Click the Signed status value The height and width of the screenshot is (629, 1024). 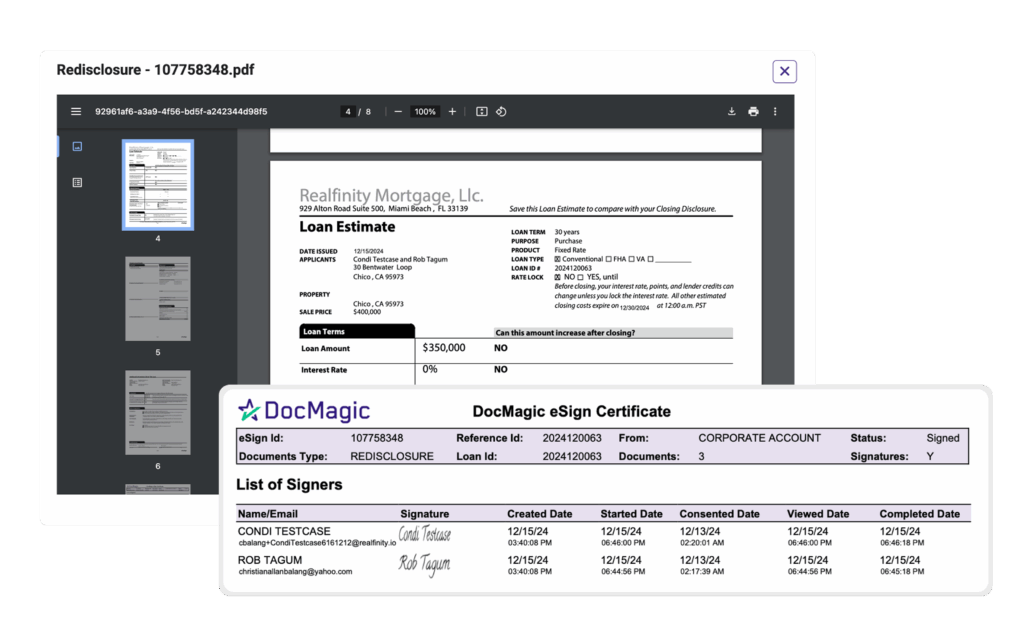[x=943, y=438]
